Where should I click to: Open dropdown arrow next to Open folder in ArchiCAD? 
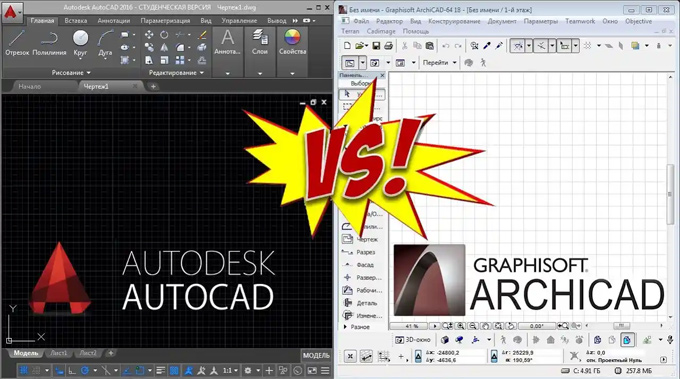pyautogui.click(x=366, y=46)
